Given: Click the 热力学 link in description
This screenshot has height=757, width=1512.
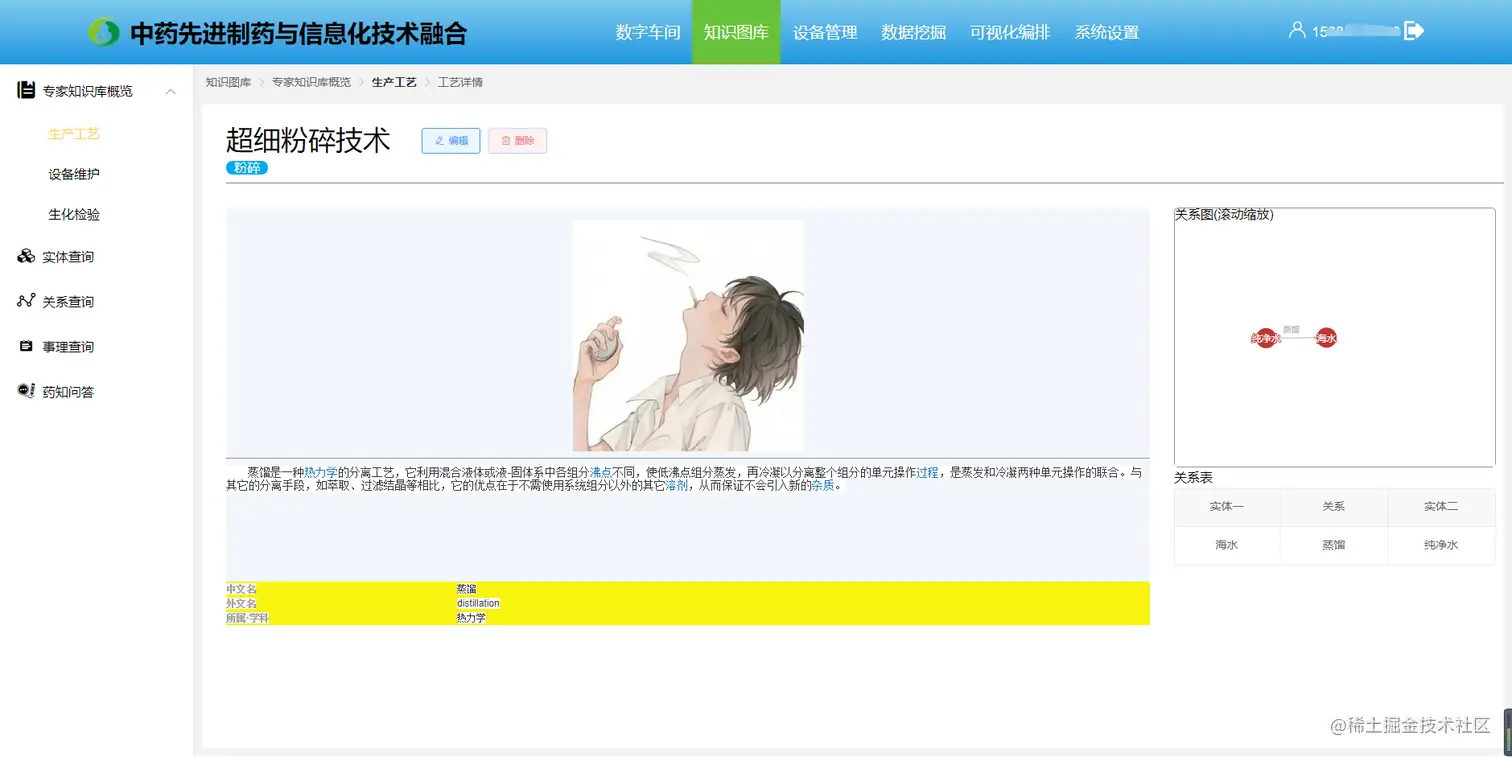Looking at the screenshot, I should coord(321,472).
